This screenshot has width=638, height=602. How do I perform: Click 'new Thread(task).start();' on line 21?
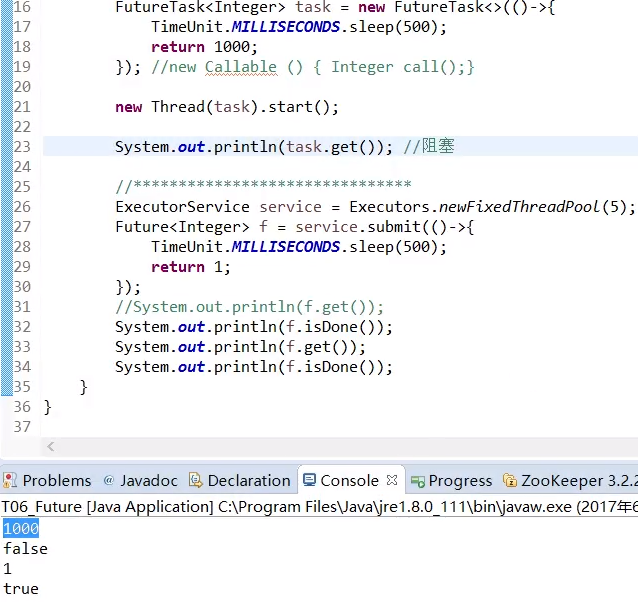(x=227, y=107)
